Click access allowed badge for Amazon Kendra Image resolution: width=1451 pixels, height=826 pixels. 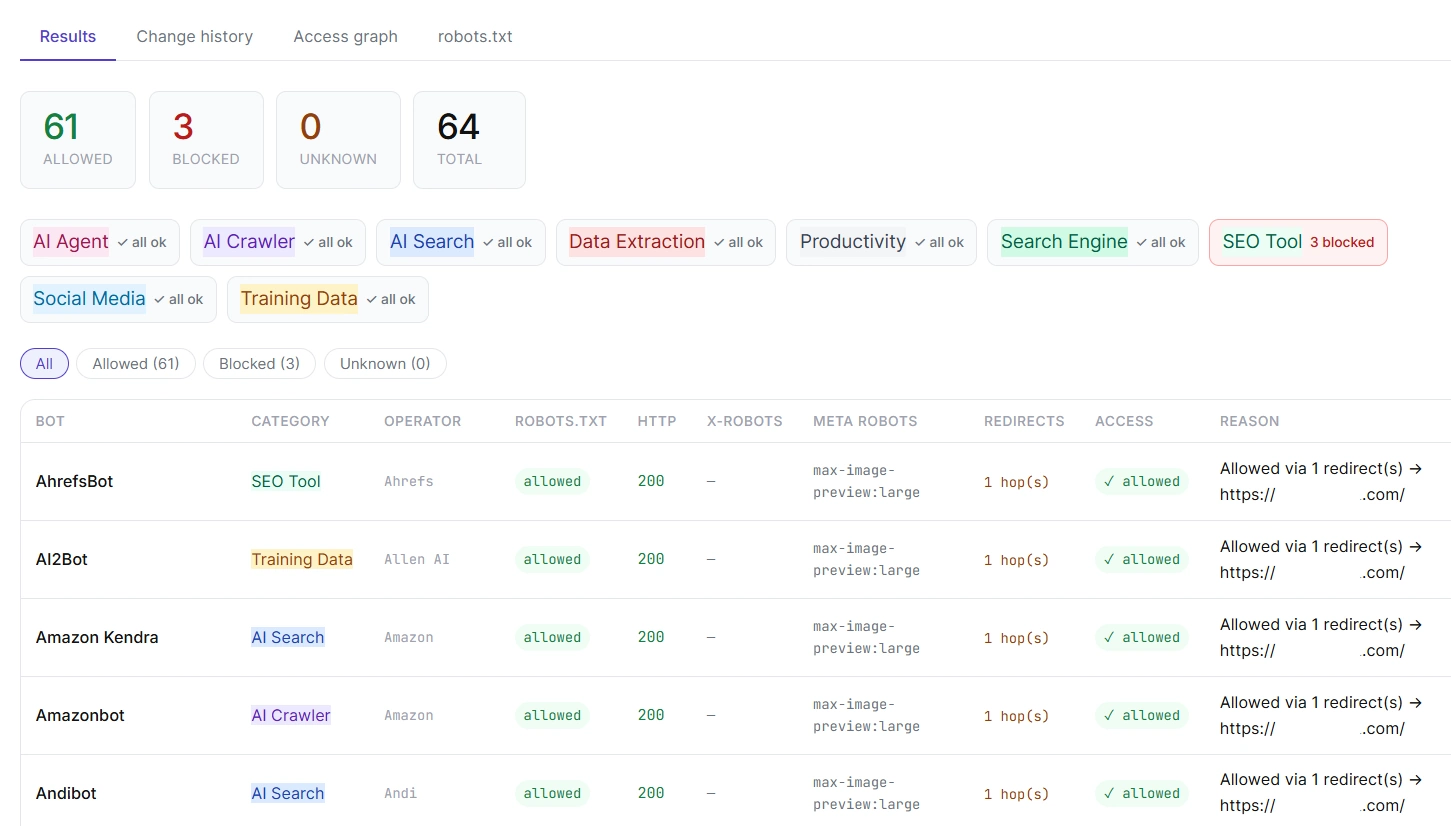tap(1142, 637)
